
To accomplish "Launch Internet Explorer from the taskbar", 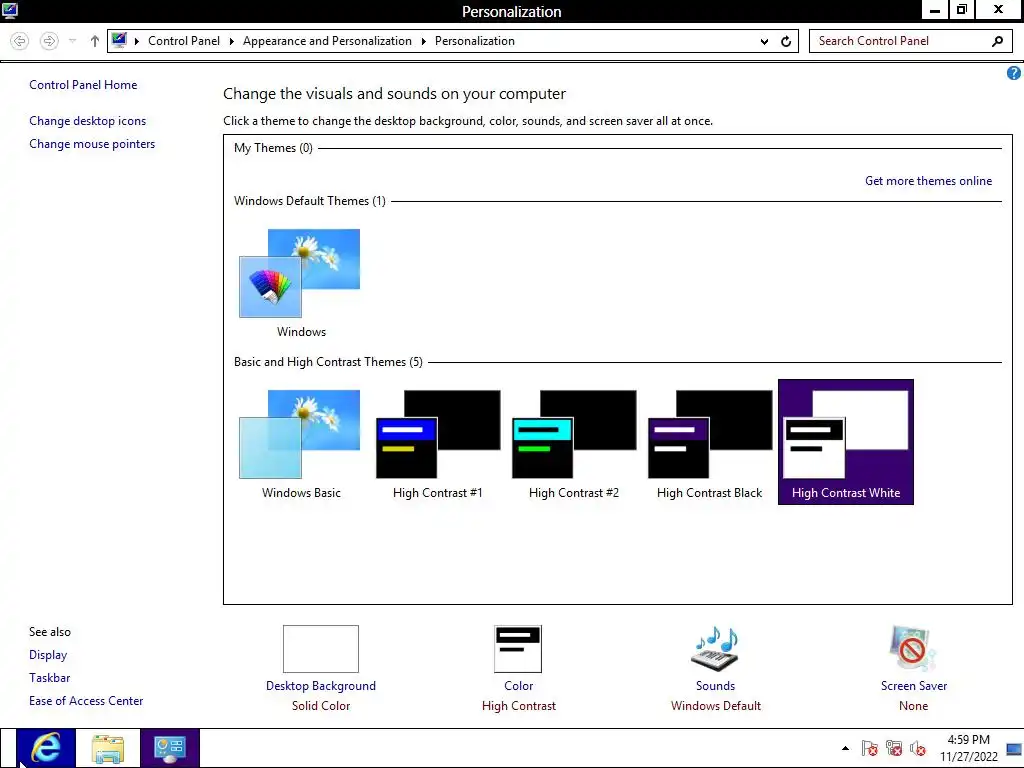I will pyautogui.click(x=46, y=748).
